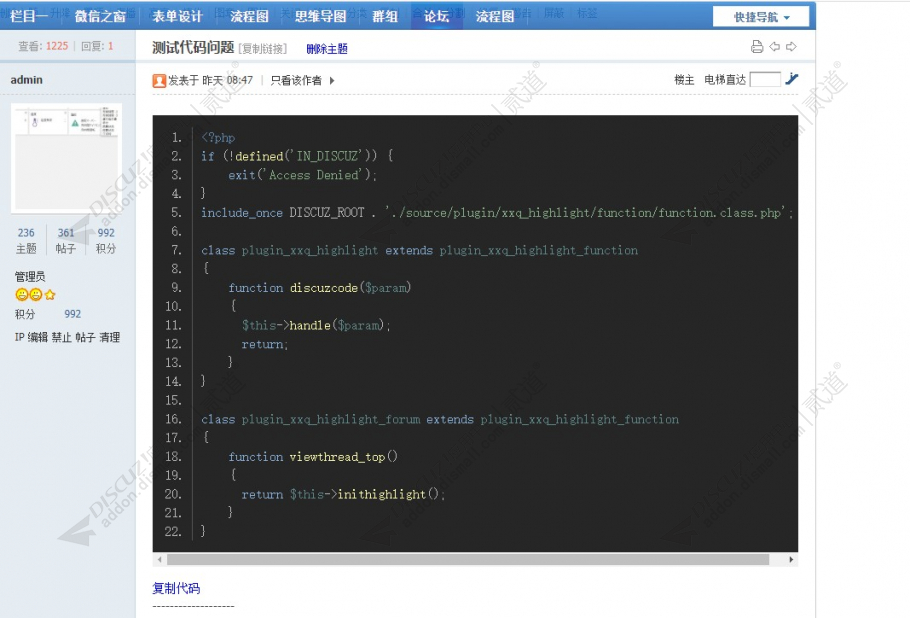Click the thread title 测试代码问题

point(193,48)
